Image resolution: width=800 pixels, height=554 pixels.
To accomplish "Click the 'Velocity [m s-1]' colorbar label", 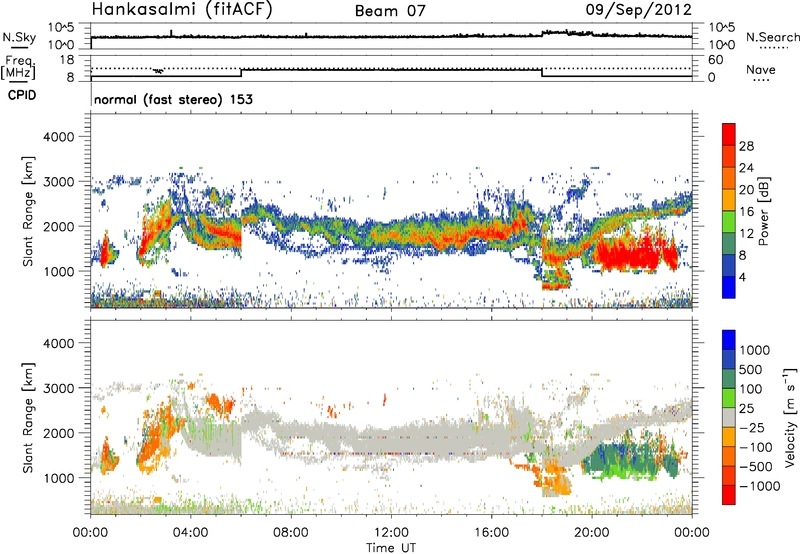I will point(790,417).
